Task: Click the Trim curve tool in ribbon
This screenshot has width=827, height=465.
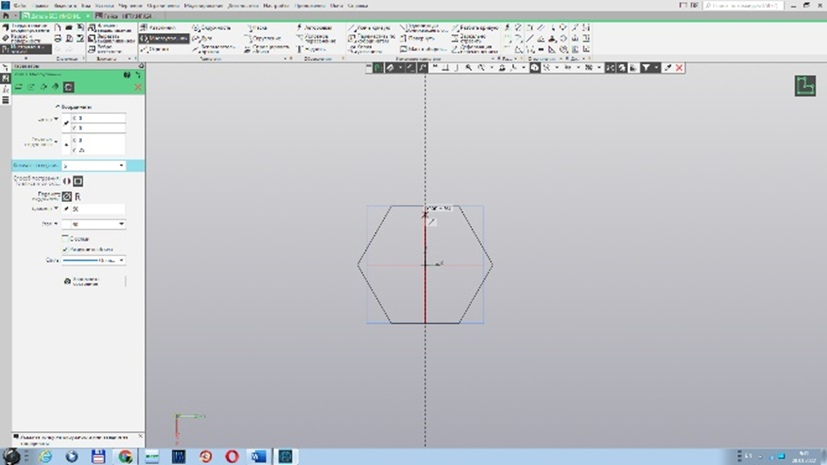Action: point(369,27)
